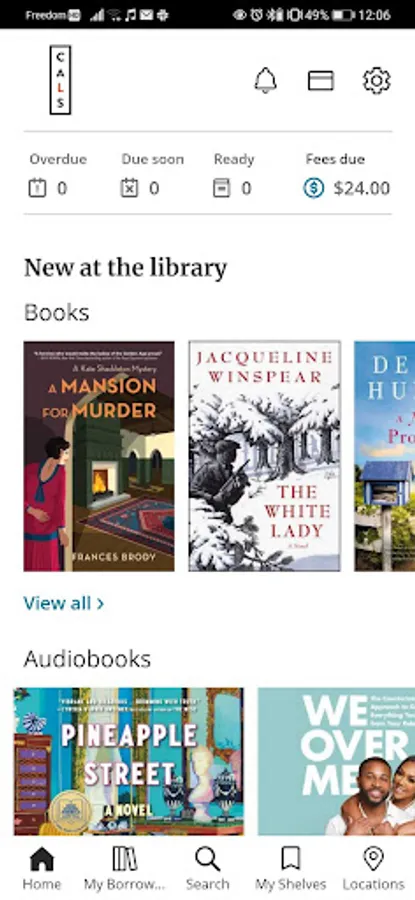The width and height of the screenshot is (415, 900).
Task: Switch to the My Shelves tab
Action: 290,868
